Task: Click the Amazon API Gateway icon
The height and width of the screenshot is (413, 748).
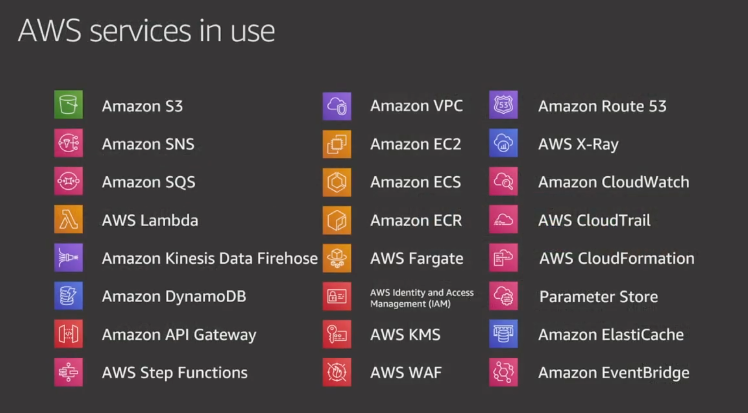Action: pyautogui.click(x=68, y=334)
